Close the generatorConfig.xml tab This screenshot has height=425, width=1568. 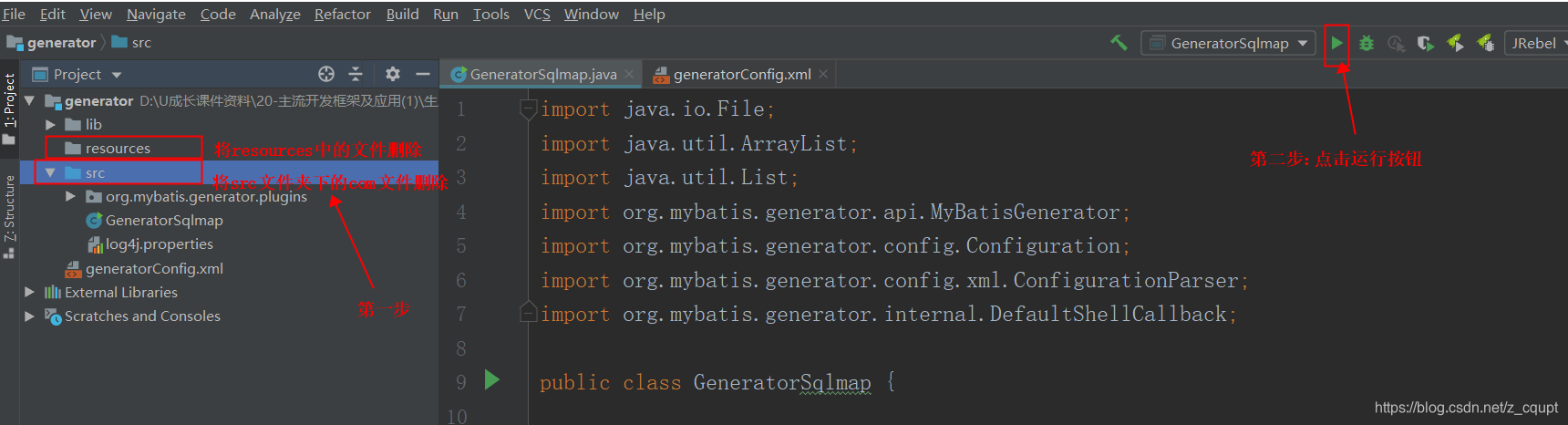823,74
